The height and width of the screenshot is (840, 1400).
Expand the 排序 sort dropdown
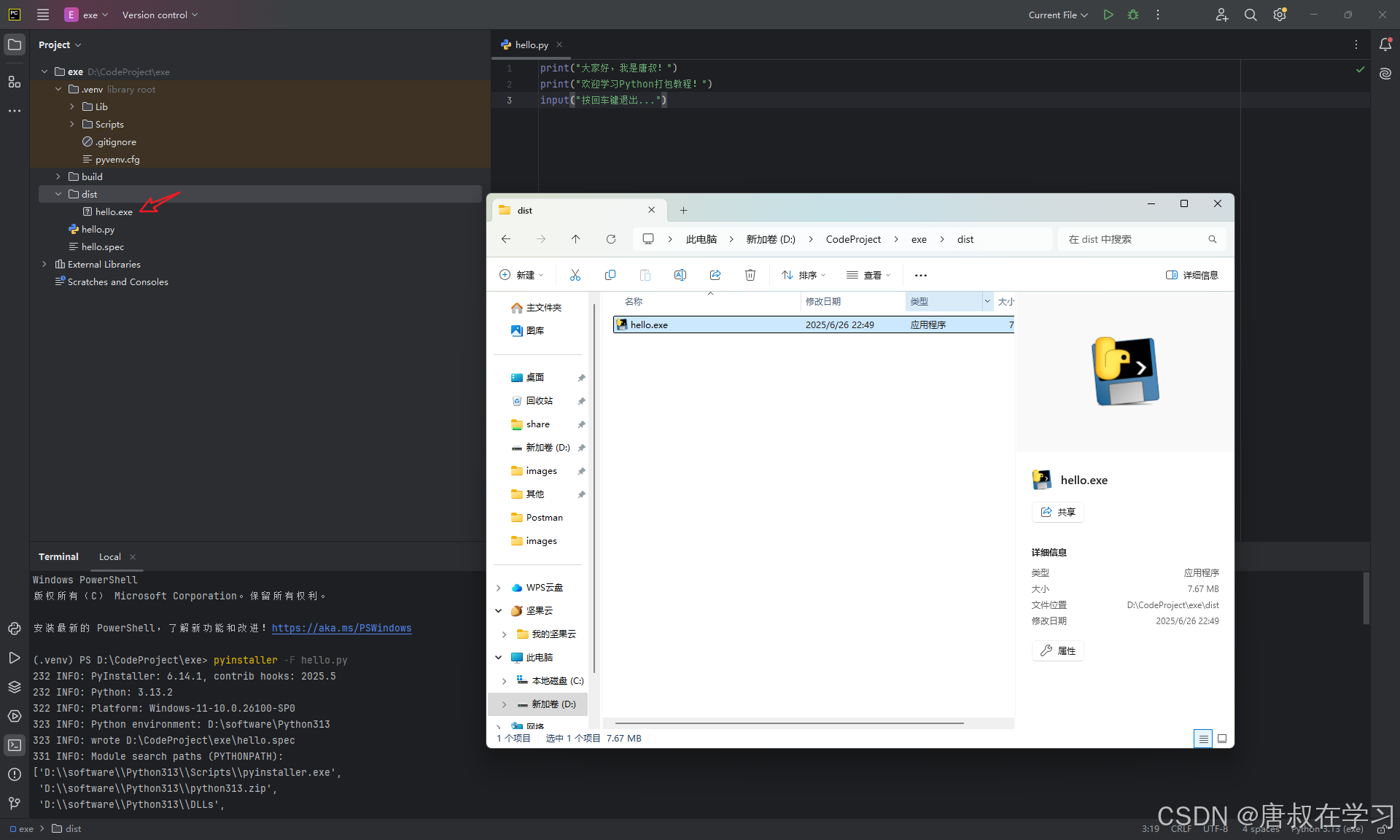click(804, 275)
